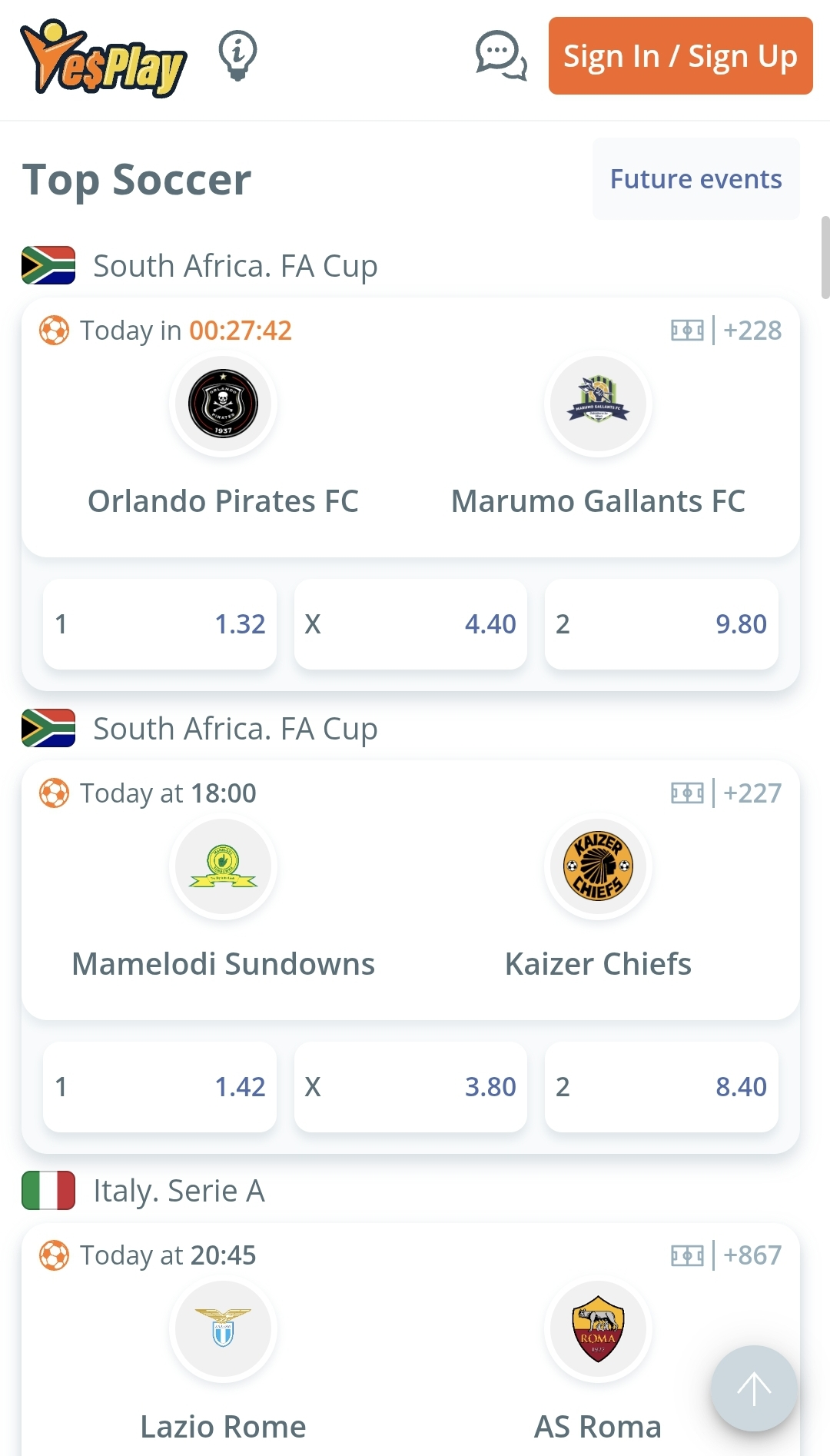Screen dimensions: 830x1456
Task: Select the Kaizer Chiefs team logo
Action: [598, 866]
